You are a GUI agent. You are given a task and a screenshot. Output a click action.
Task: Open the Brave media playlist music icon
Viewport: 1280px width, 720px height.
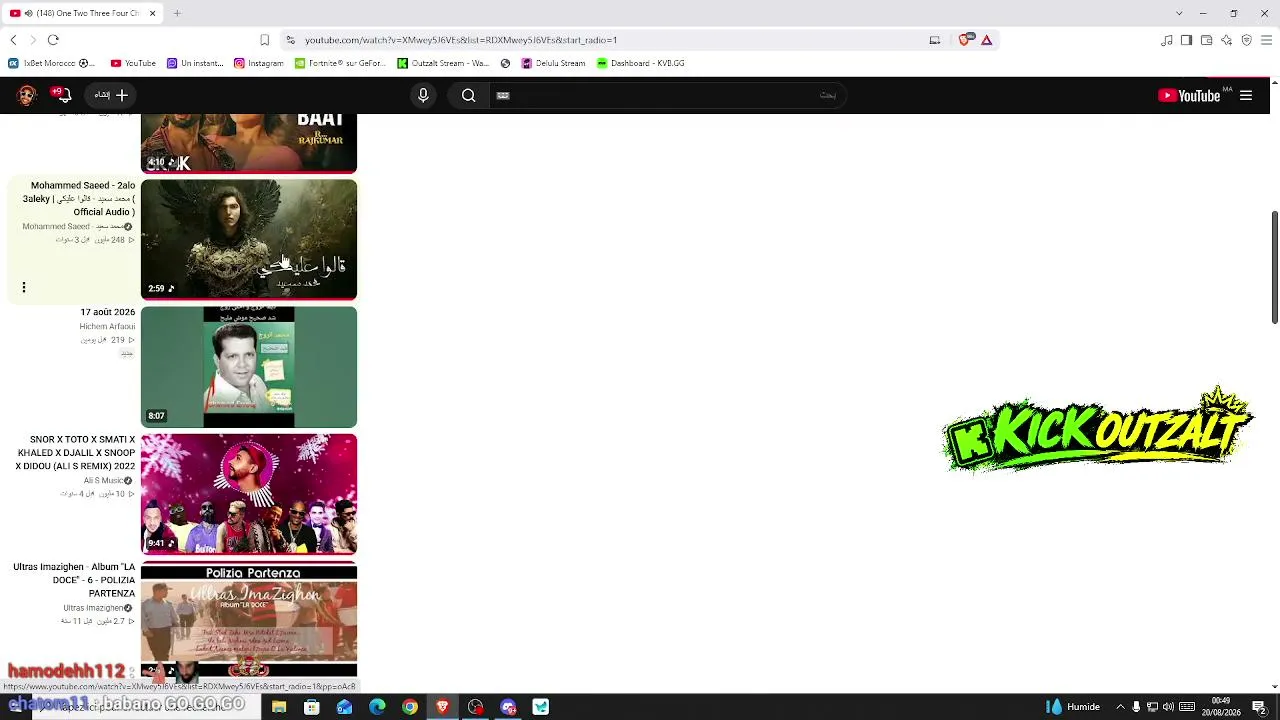1167,40
